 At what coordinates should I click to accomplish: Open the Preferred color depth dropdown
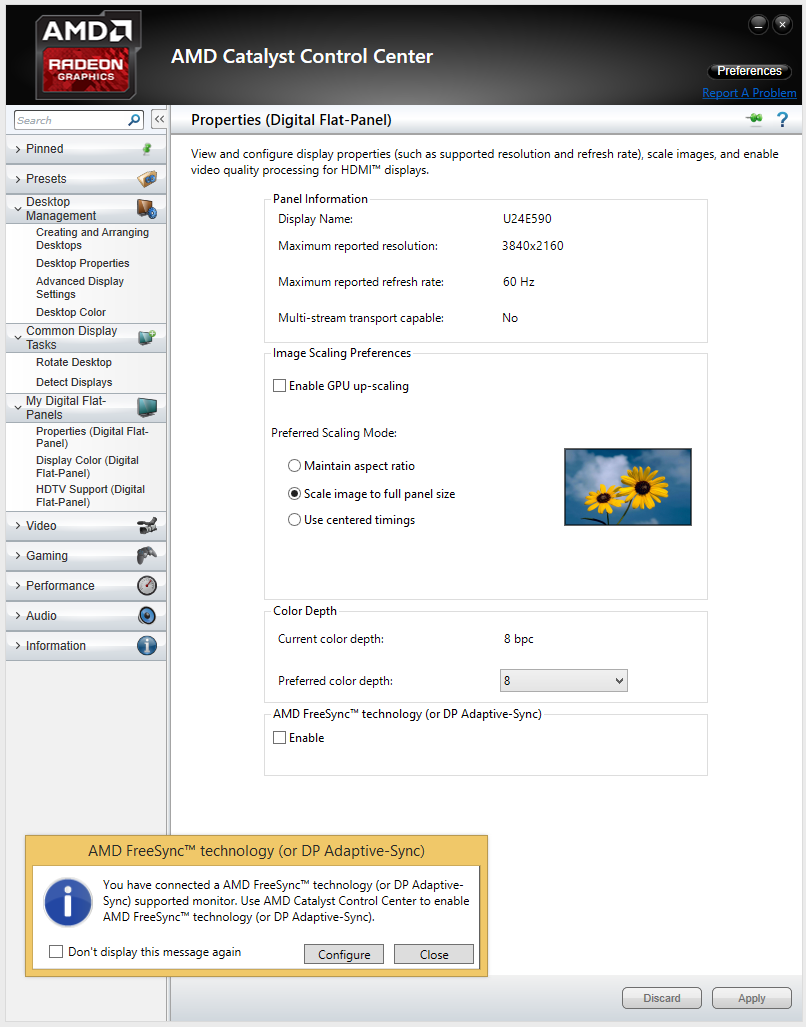pos(563,680)
